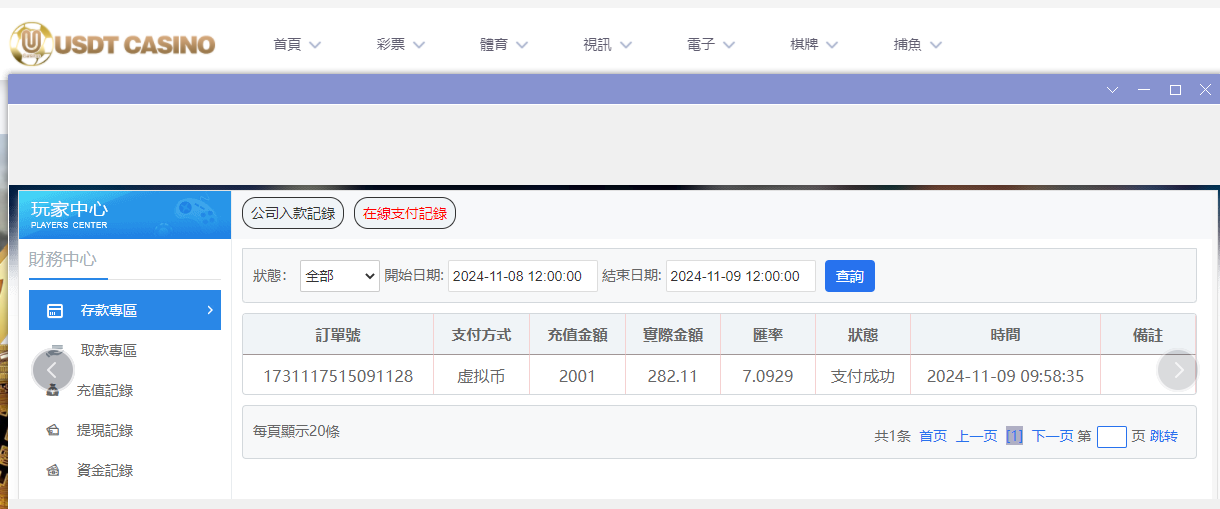Switch to the 公司入款記錄 tab
The image size is (1220, 509).
293,213
